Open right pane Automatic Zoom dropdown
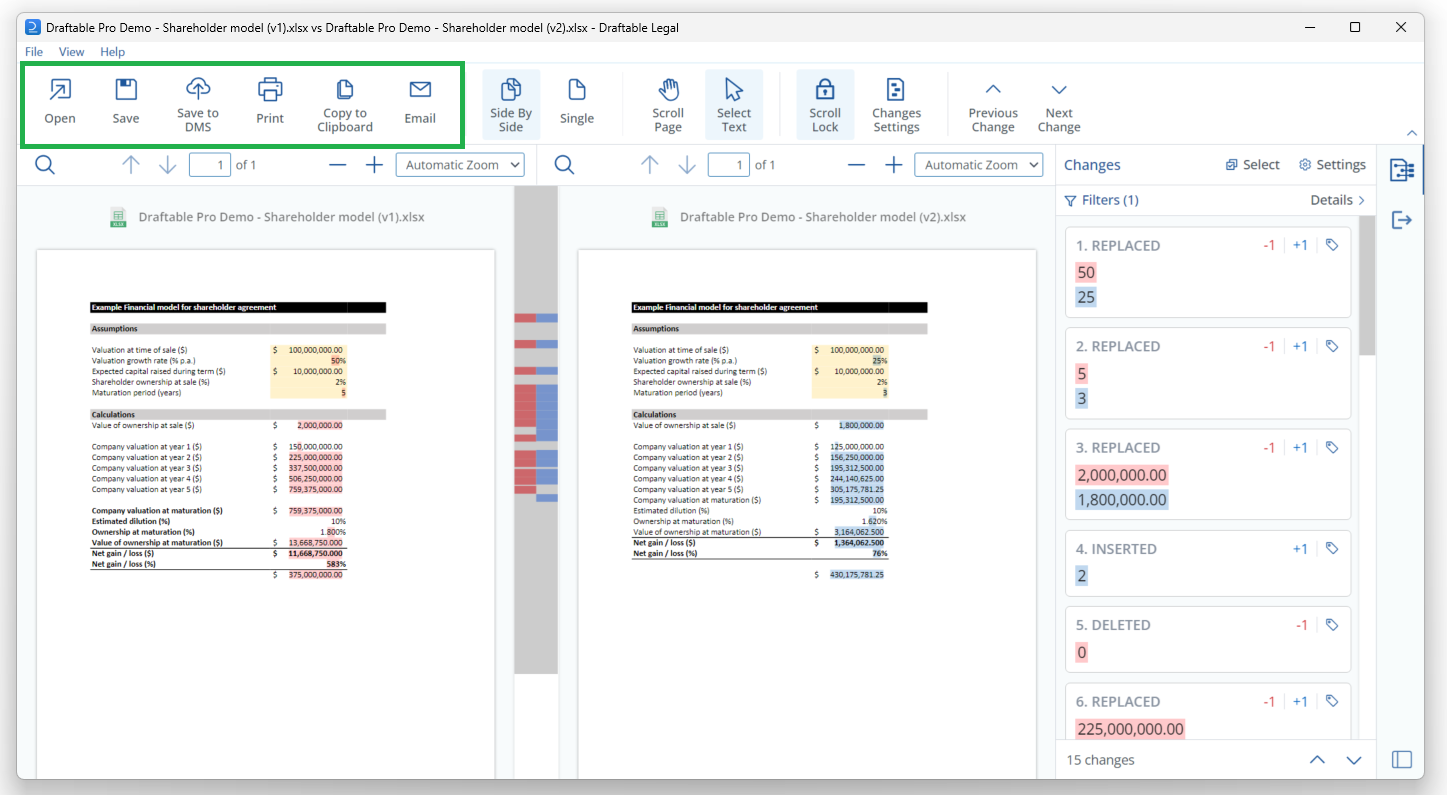This screenshot has height=795, width=1447. coord(979,165)
